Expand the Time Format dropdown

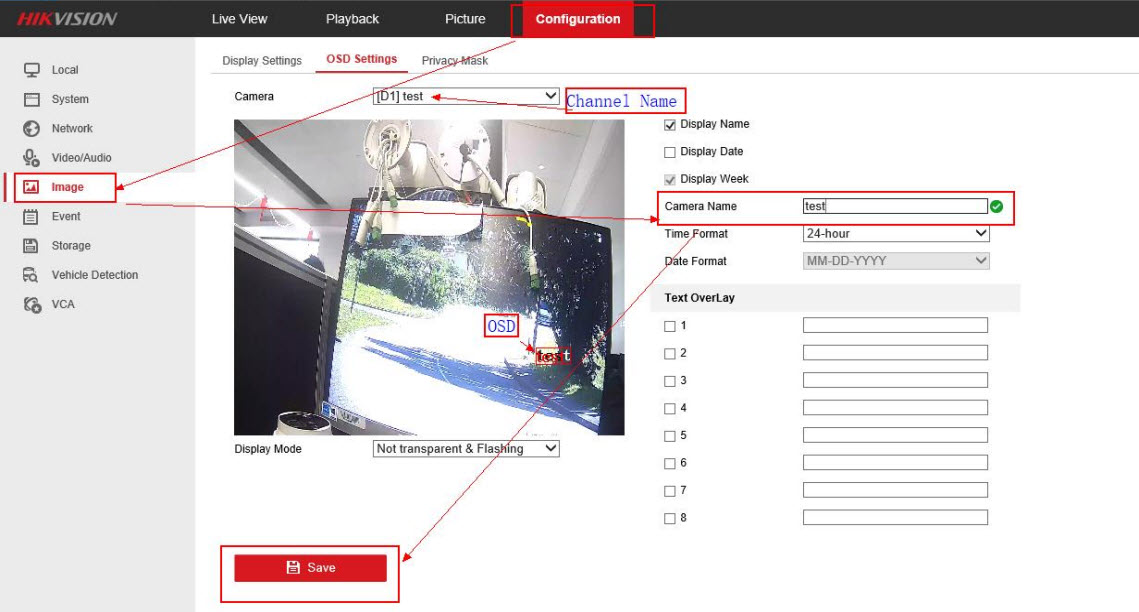pyautogui.click(x=895, y=234)
